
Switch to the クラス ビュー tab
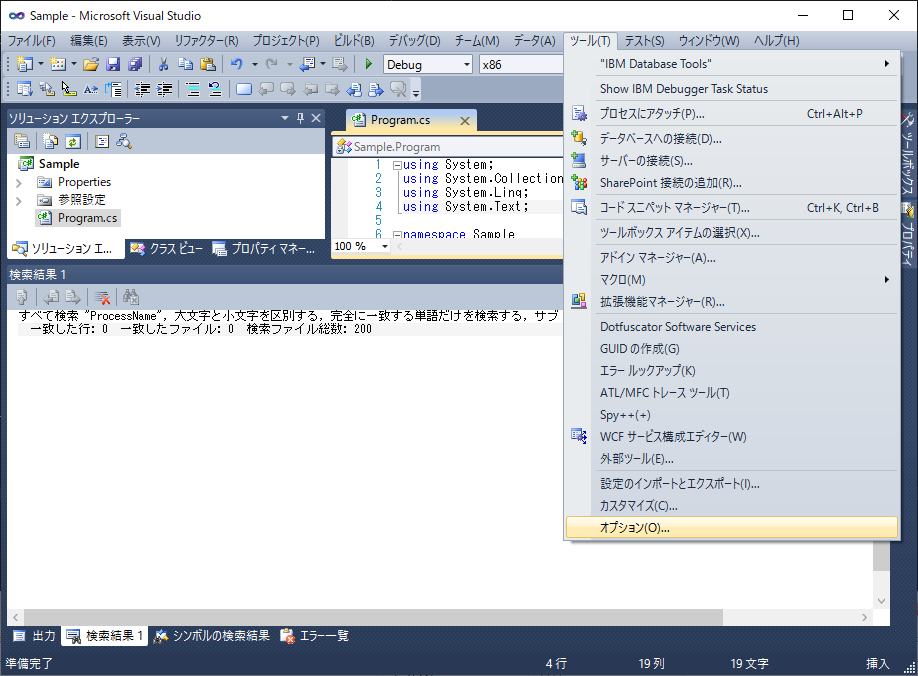point(167,249)
